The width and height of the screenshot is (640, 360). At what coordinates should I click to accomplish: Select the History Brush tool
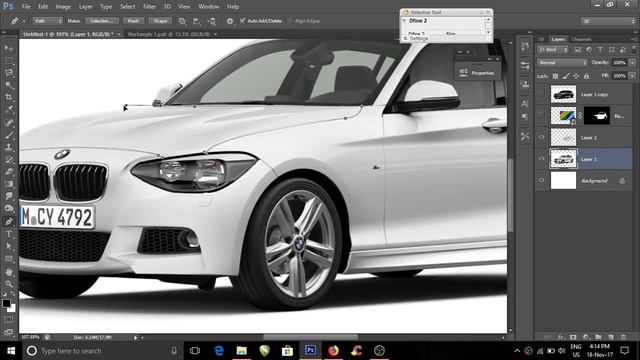coord(9,159)
